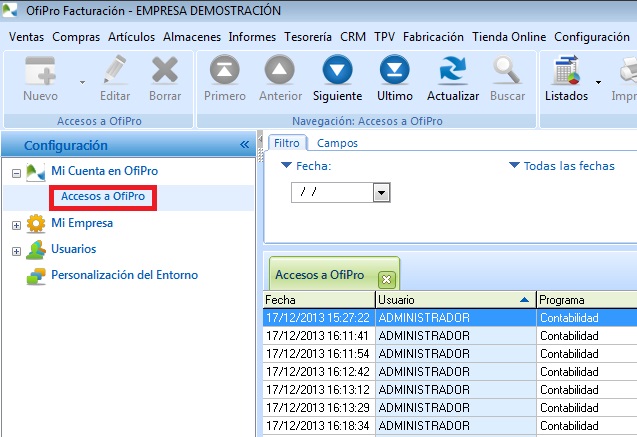Select Usuarios tree item
This screenshot has width=637, height=437.
tap(74, 249)
